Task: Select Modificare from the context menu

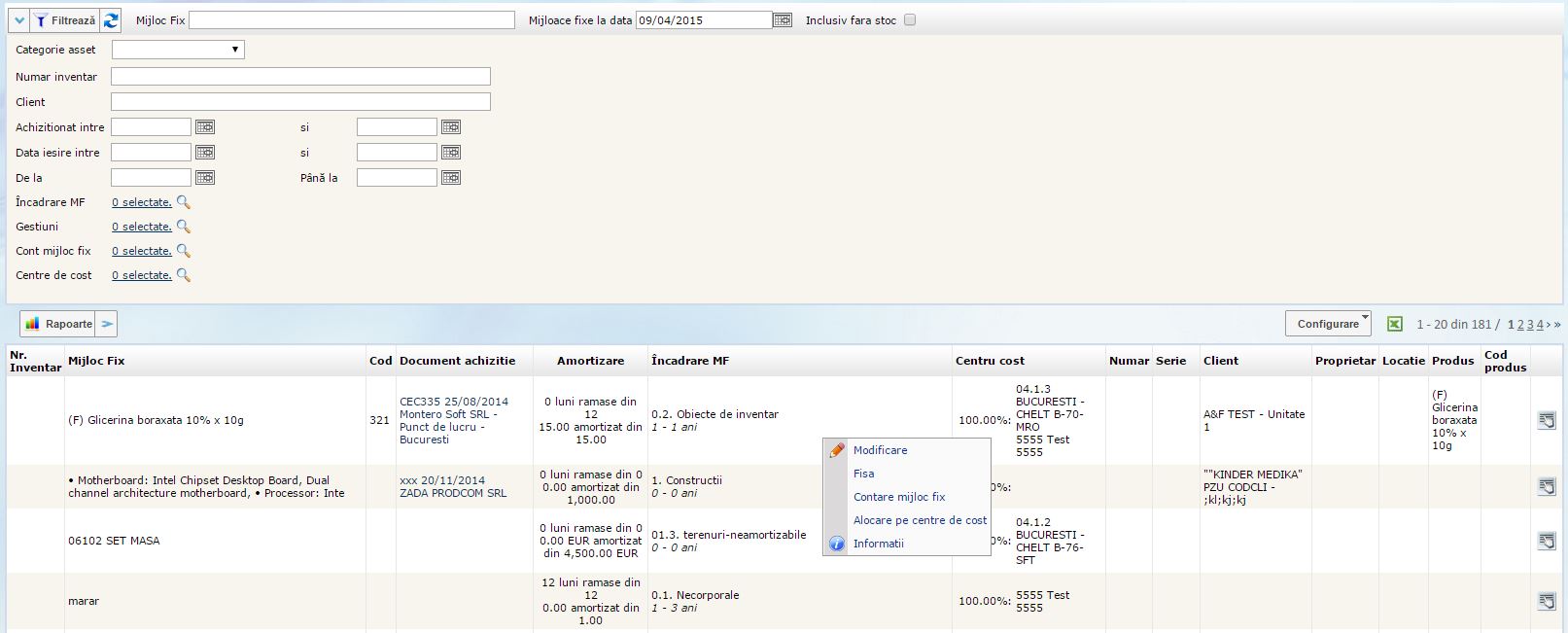Action: (x=880, y=450)
